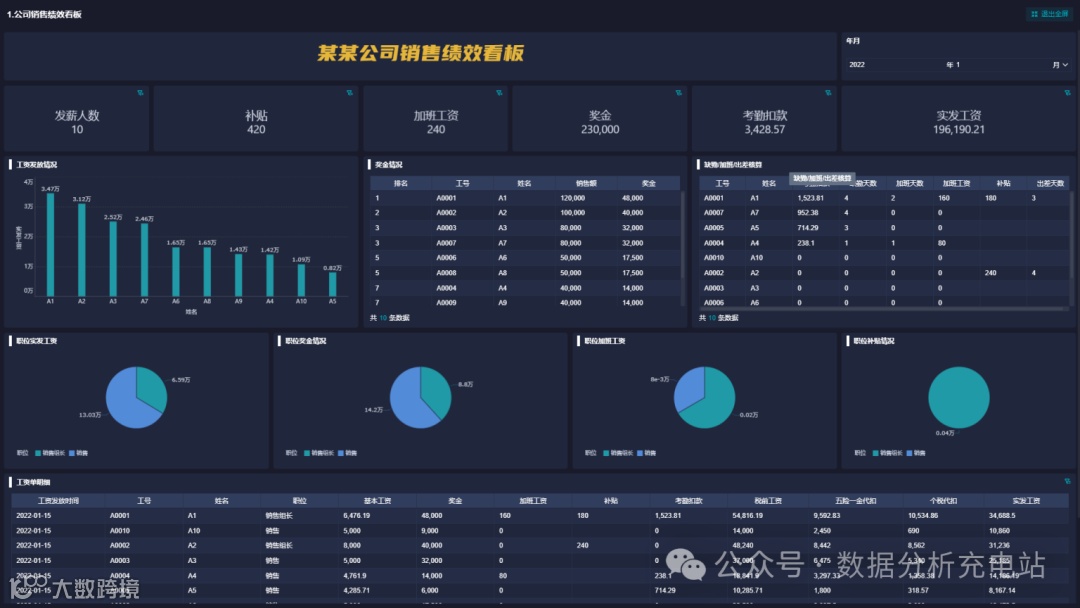This screenshot has width=1080, height=608.
Task: Toggle 销售 legend in 职位加班工资 chart
Action: coord(647,453)
